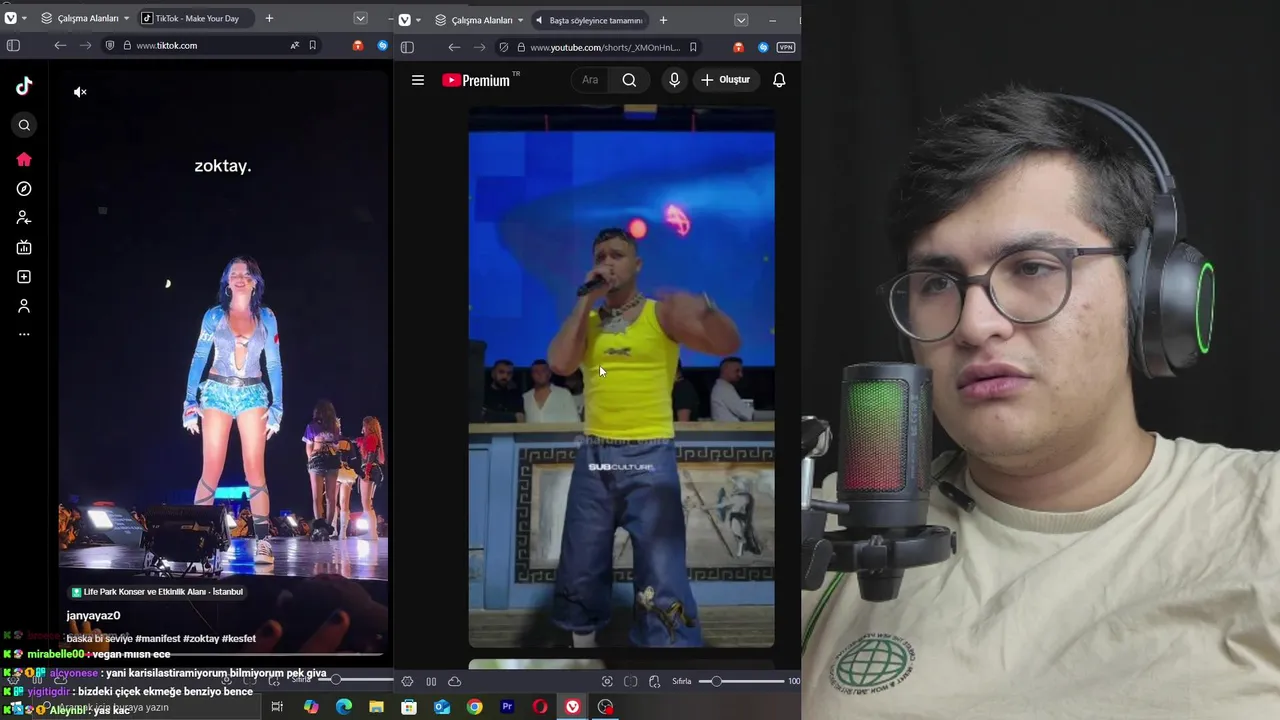Viewport: 1280px width, 720px height.
Task: Capture page icon in YouTube status bar
Action: (x=607, y=681)
